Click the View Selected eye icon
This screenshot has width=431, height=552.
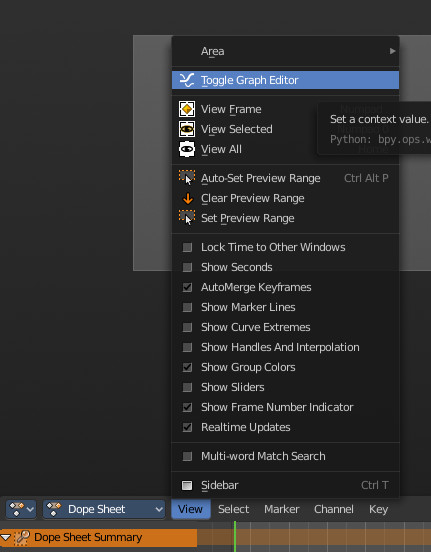(x=187, y=129)
